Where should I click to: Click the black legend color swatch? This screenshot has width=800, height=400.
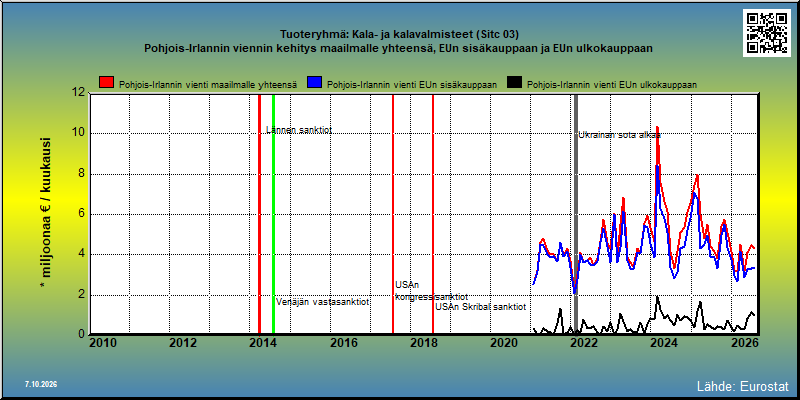click(514, 83)
